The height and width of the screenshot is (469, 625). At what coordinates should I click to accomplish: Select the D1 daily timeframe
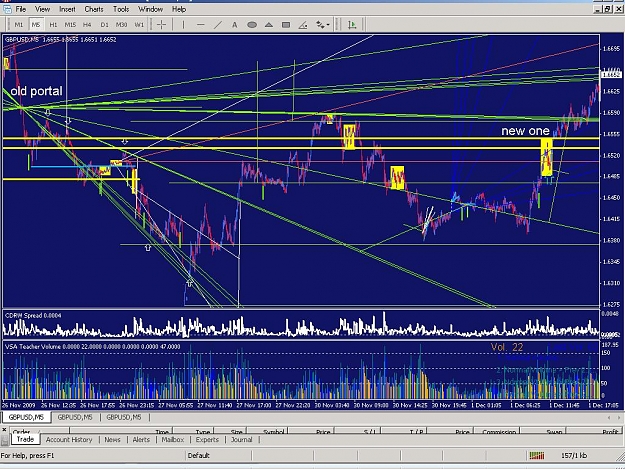(x=104, y=25)
